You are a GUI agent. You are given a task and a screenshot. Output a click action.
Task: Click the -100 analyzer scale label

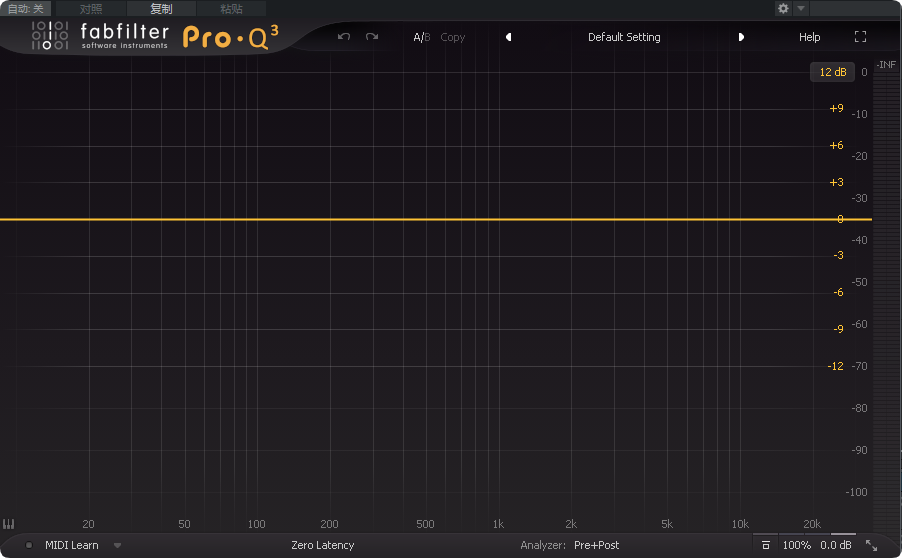point(856,492)
